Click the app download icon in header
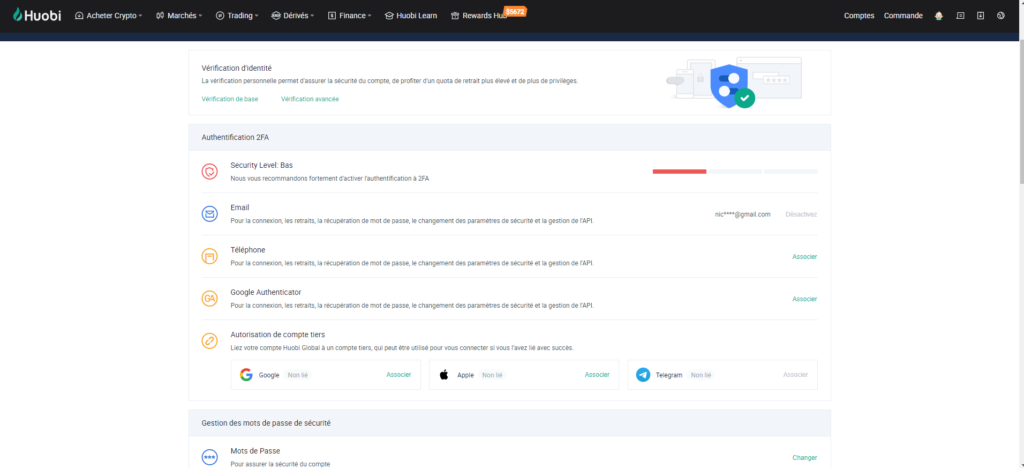The image size is (1024, 468). click(x=980, y=16)
